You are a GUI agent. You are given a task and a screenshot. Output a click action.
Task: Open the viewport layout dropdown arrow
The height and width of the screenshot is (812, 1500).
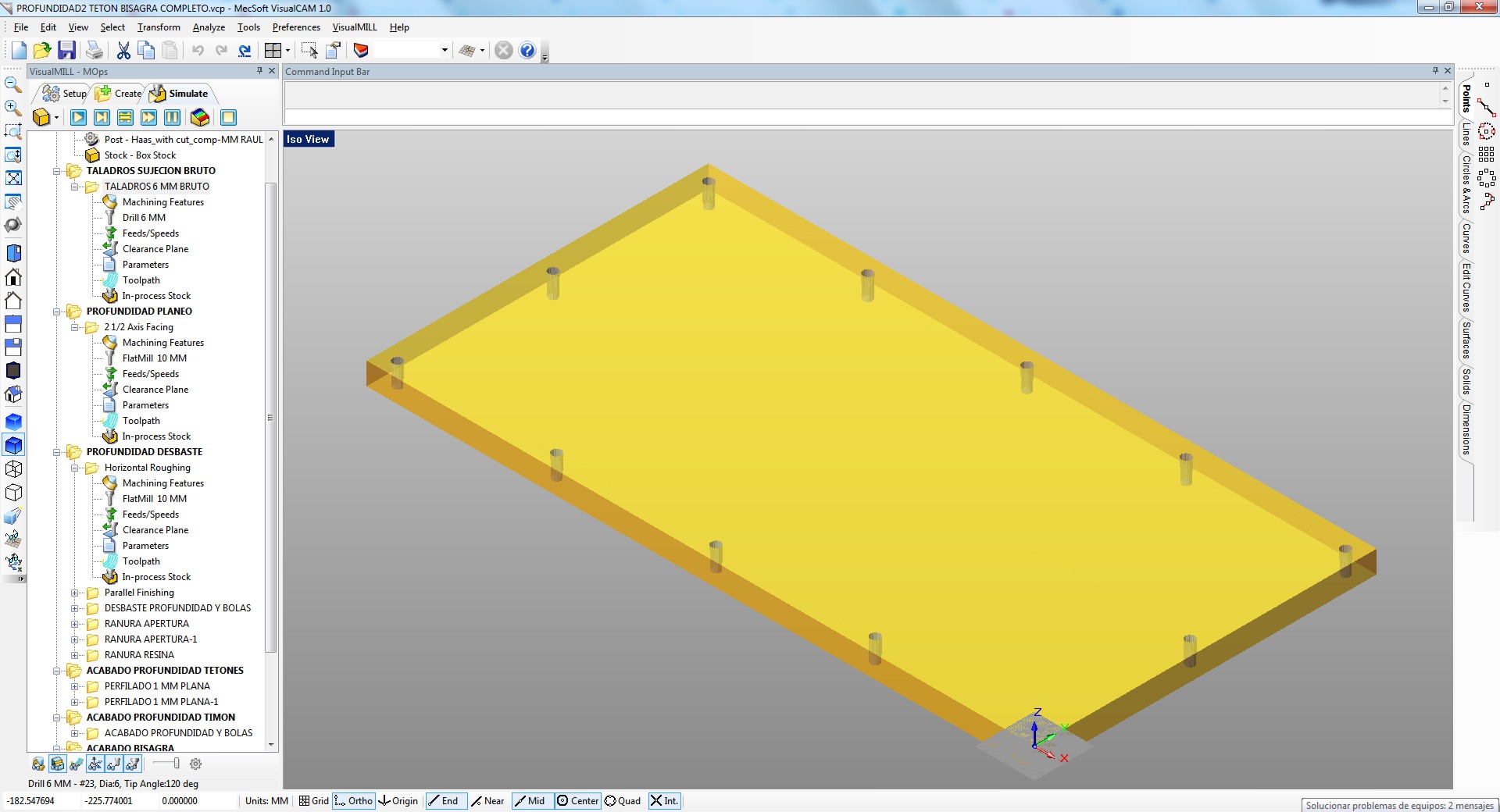pyautogui.click(x=287, y=51)
